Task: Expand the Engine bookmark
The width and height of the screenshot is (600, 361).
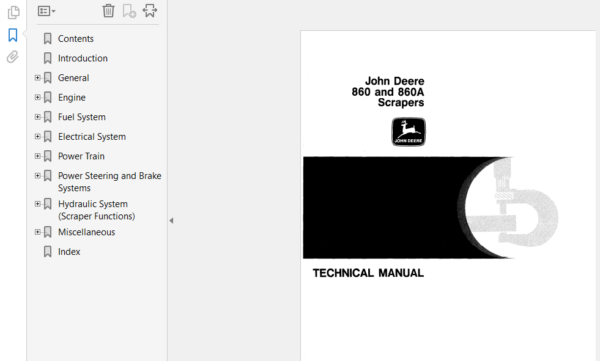Action: click(38, 97)
